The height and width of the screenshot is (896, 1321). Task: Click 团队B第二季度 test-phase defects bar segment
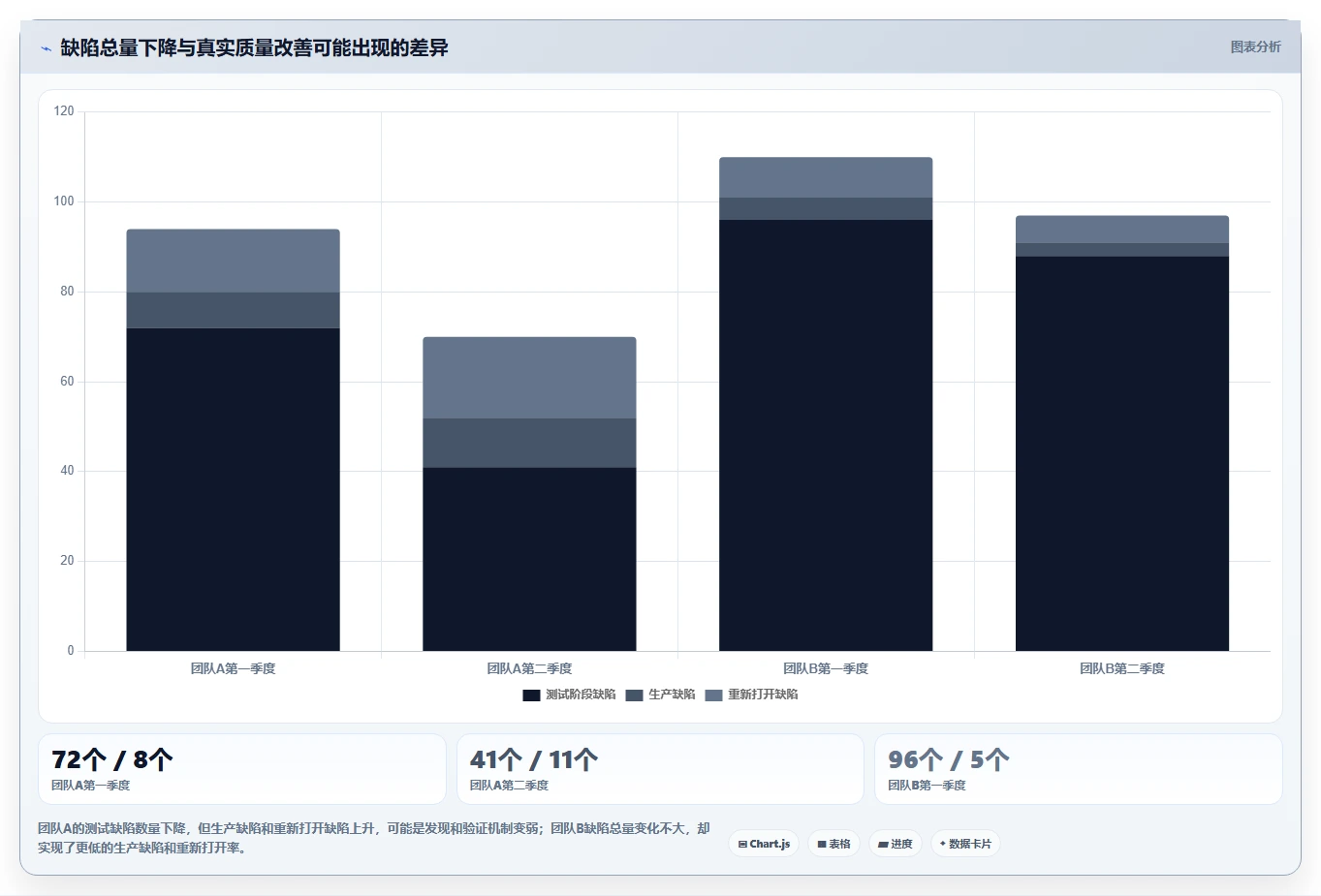tap(1122, 453)
